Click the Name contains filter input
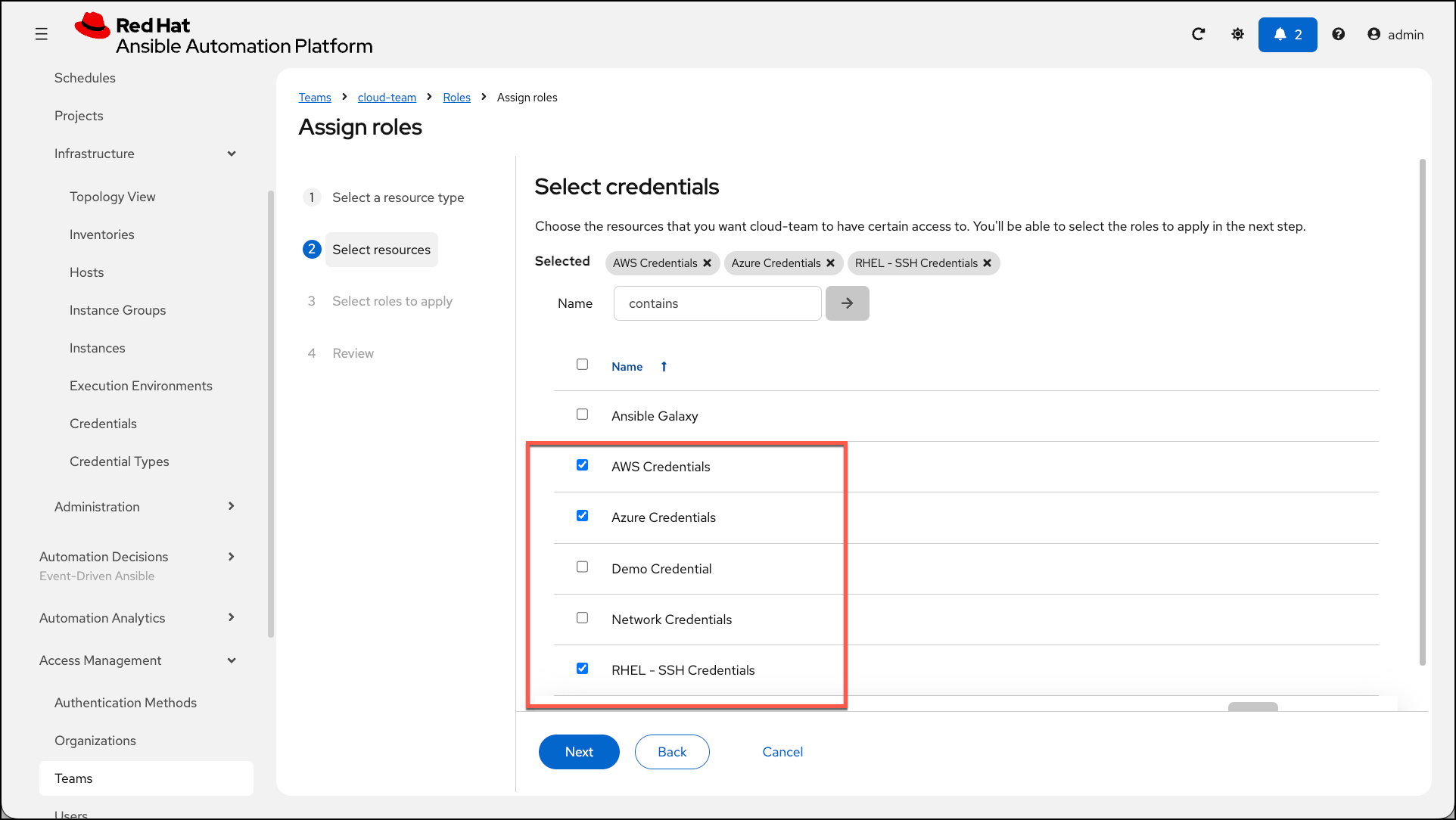The height and width of the screenshot is (820, 1456). [717, 303]
